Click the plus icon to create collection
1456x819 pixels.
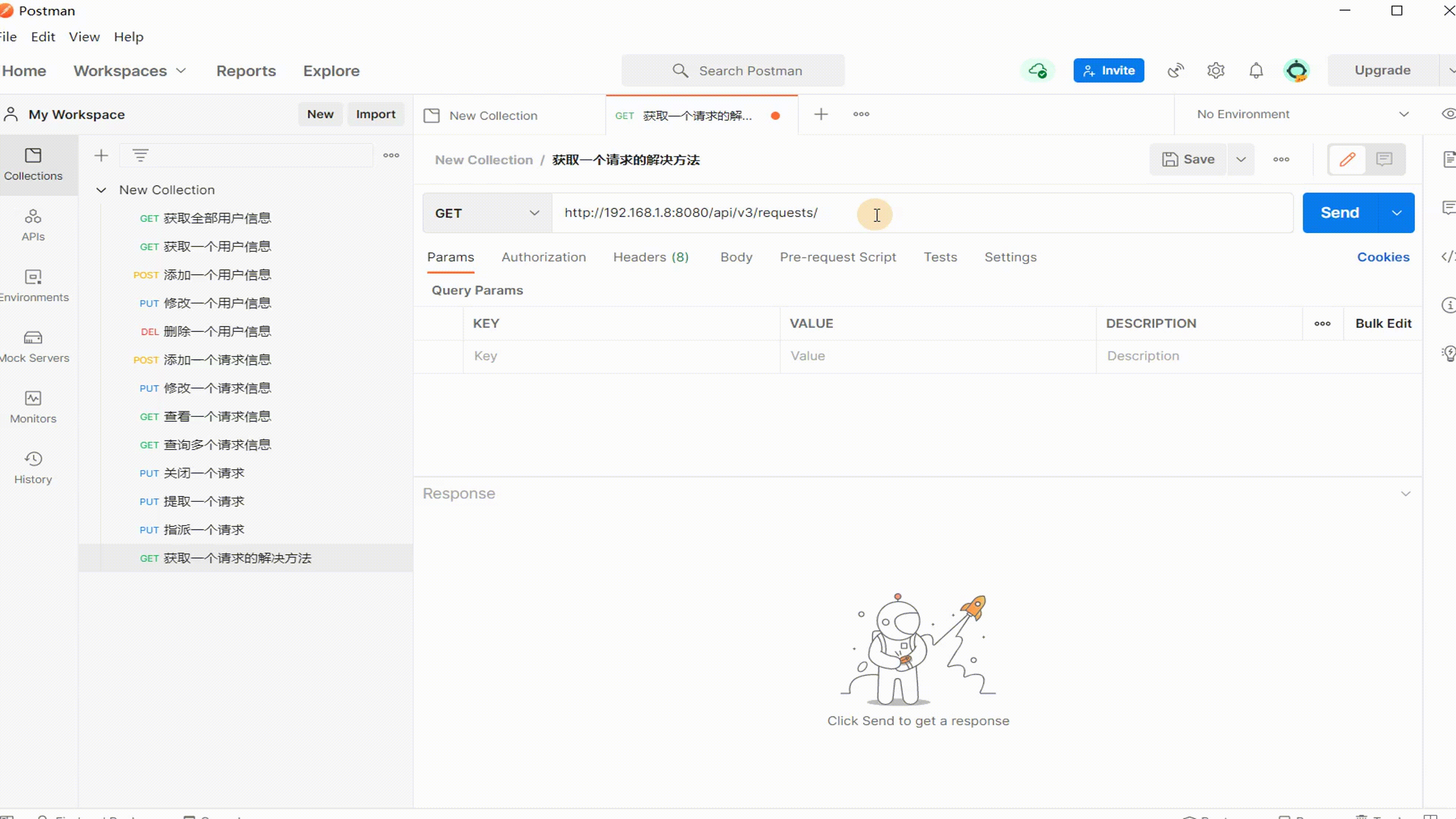101,155
